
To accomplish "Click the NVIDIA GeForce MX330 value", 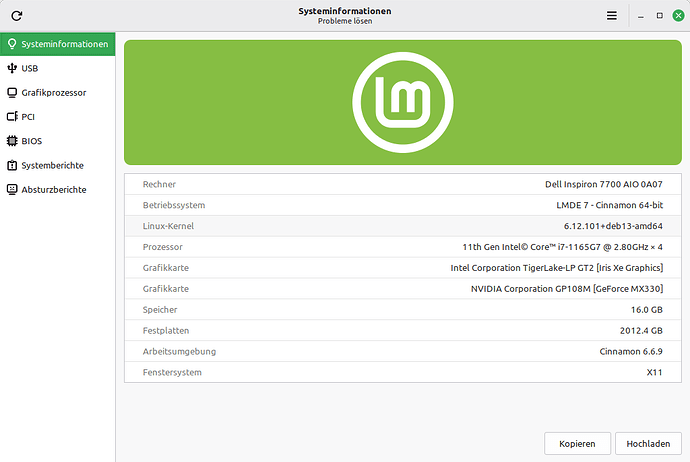I will pyautogui.click(x=567, y=289).
